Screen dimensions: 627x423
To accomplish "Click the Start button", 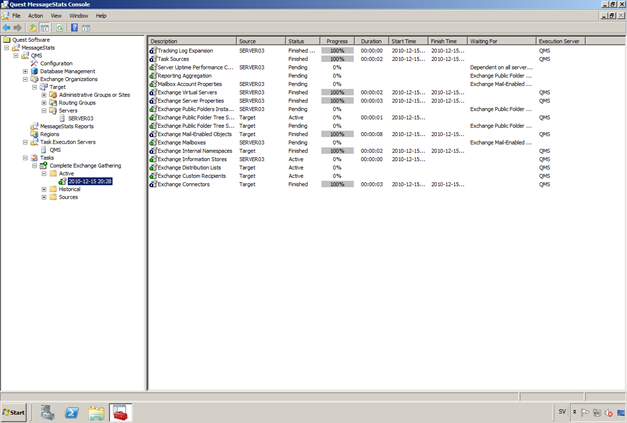I will tap(14, 412).
